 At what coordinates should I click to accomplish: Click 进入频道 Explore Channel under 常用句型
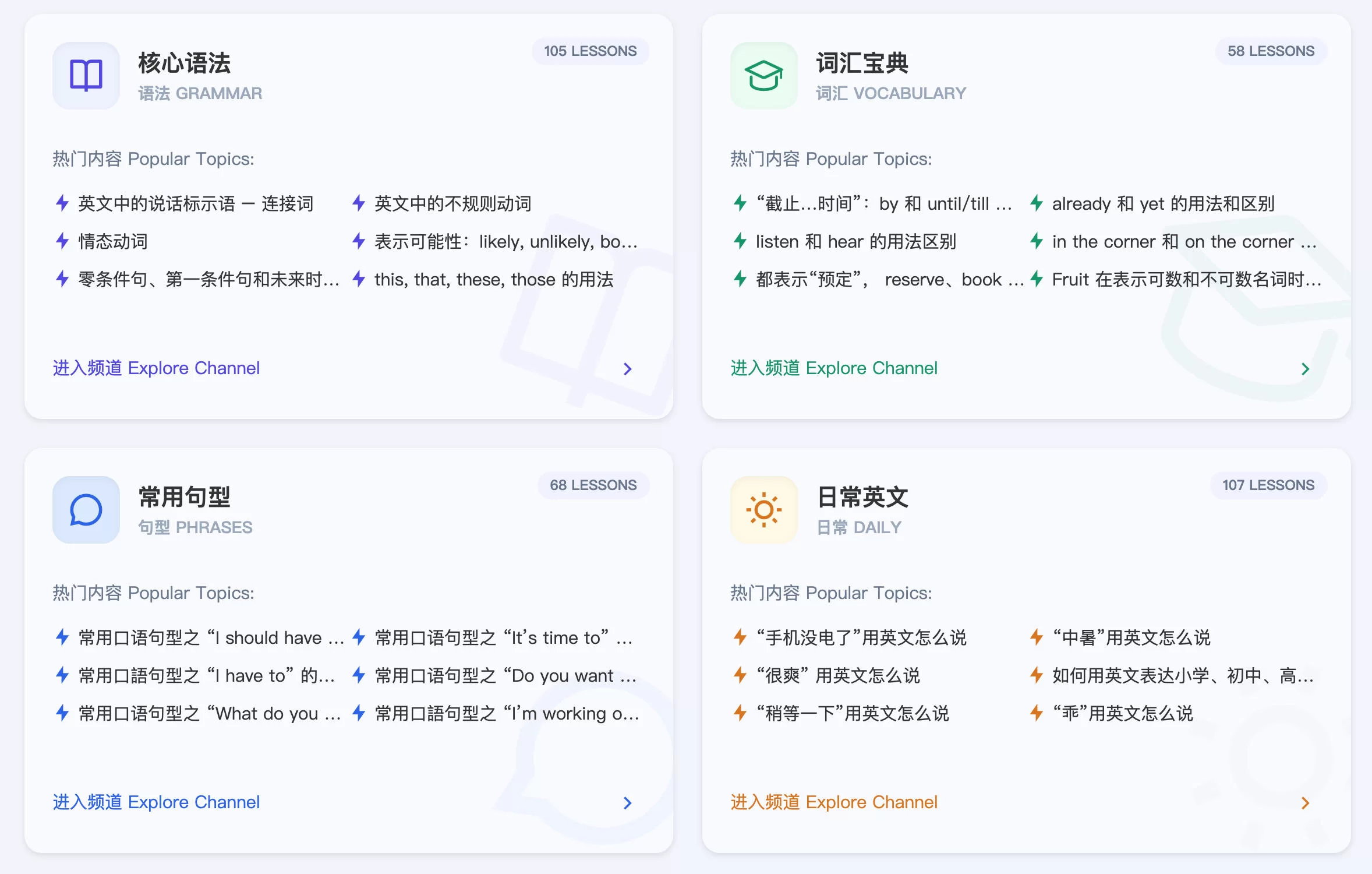pyautogui.click(x=156, y=802)
